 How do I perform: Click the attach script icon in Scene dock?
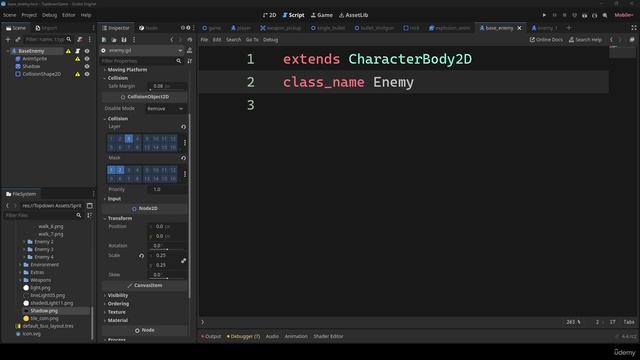[80, 40]
